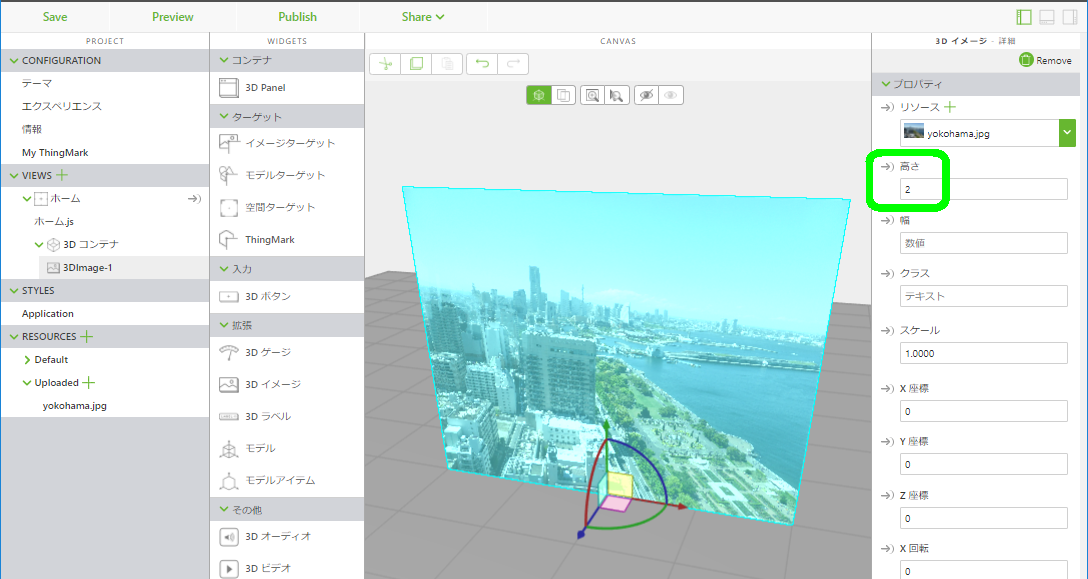Click Publish in the top bar
The image size is (1088, 579).
[298, 17]
